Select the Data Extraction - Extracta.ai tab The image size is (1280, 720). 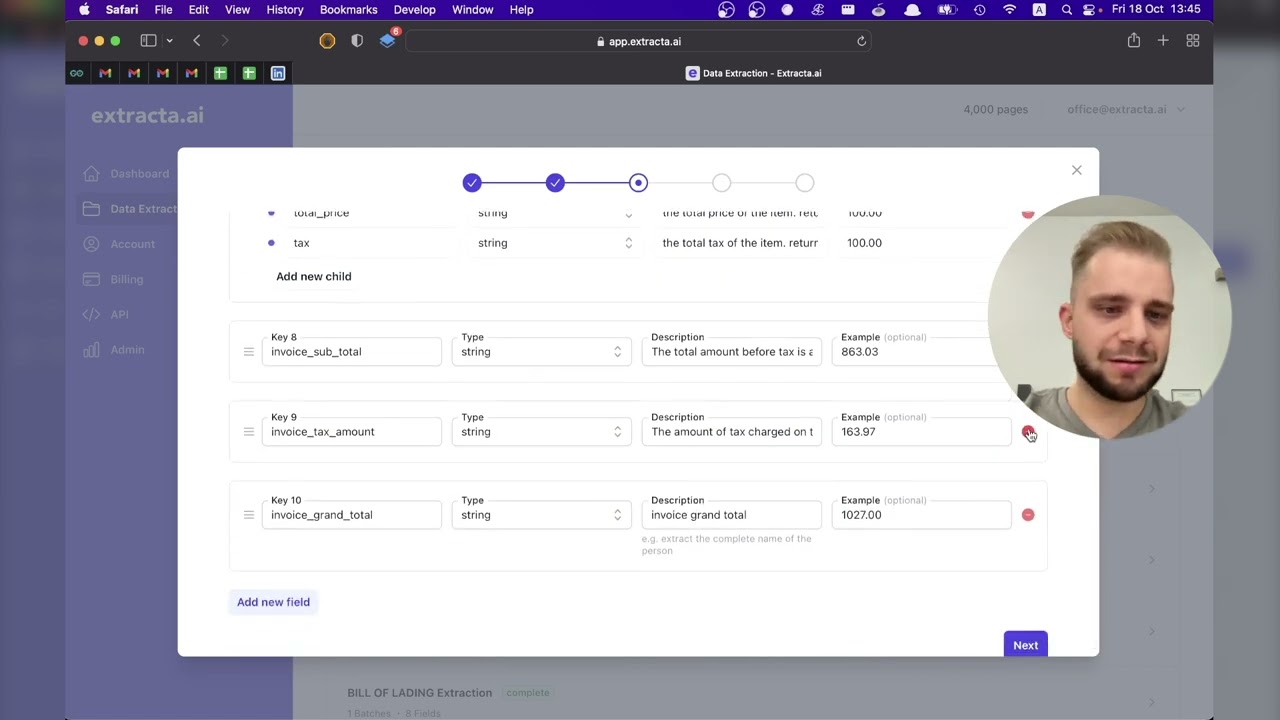pos(753,73)
